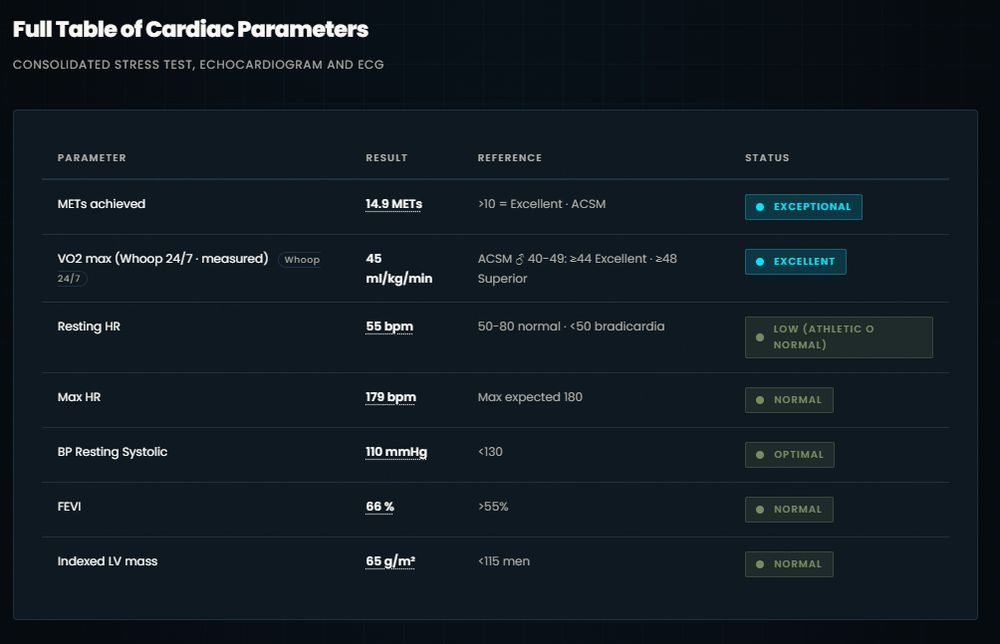Click the REFERENCE column header
1000x644 pixels.
tap(510, 157)
